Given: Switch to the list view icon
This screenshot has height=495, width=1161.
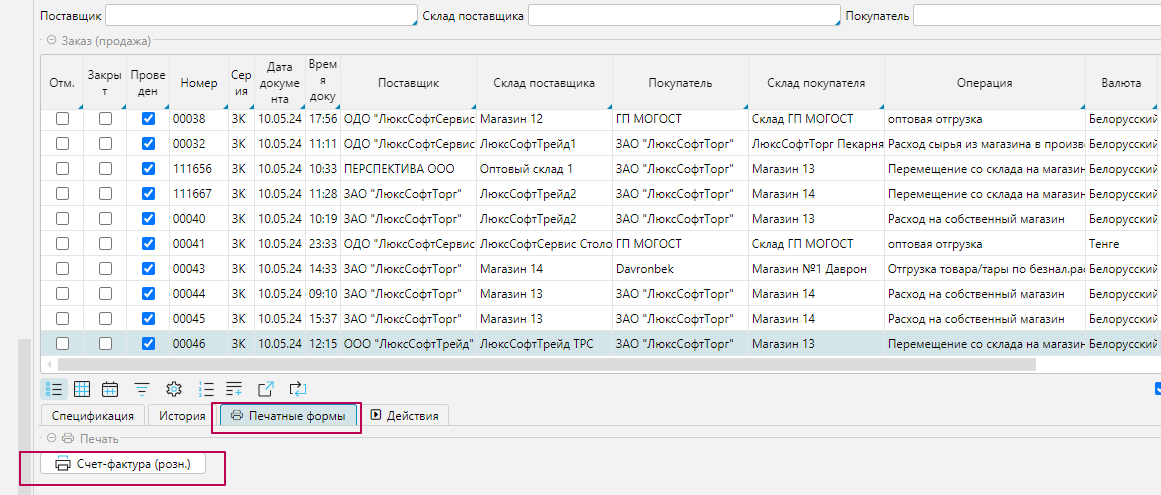Looking at the screenshot, I should coord(54,389).
